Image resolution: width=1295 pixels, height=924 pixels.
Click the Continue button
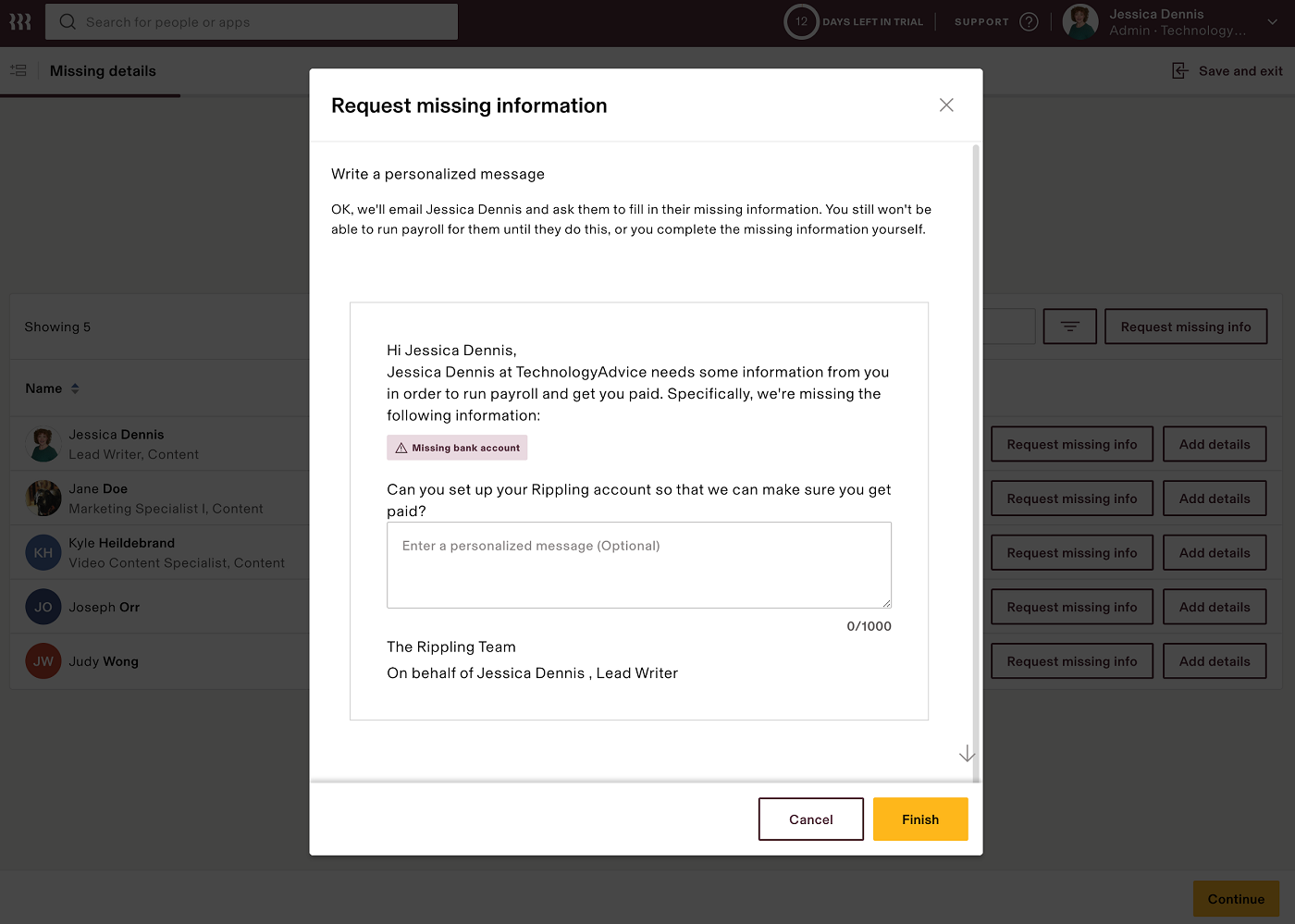pyautogui.click(x=1236, y=899)
